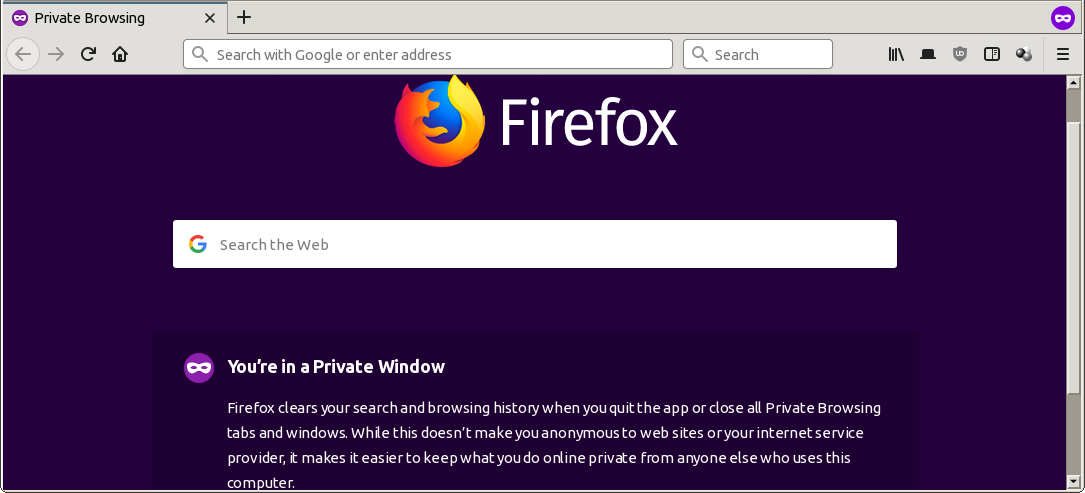This screenshot has width=1085, height=493.
Task: Click the Forward arrow button
Action: [56, 55]
